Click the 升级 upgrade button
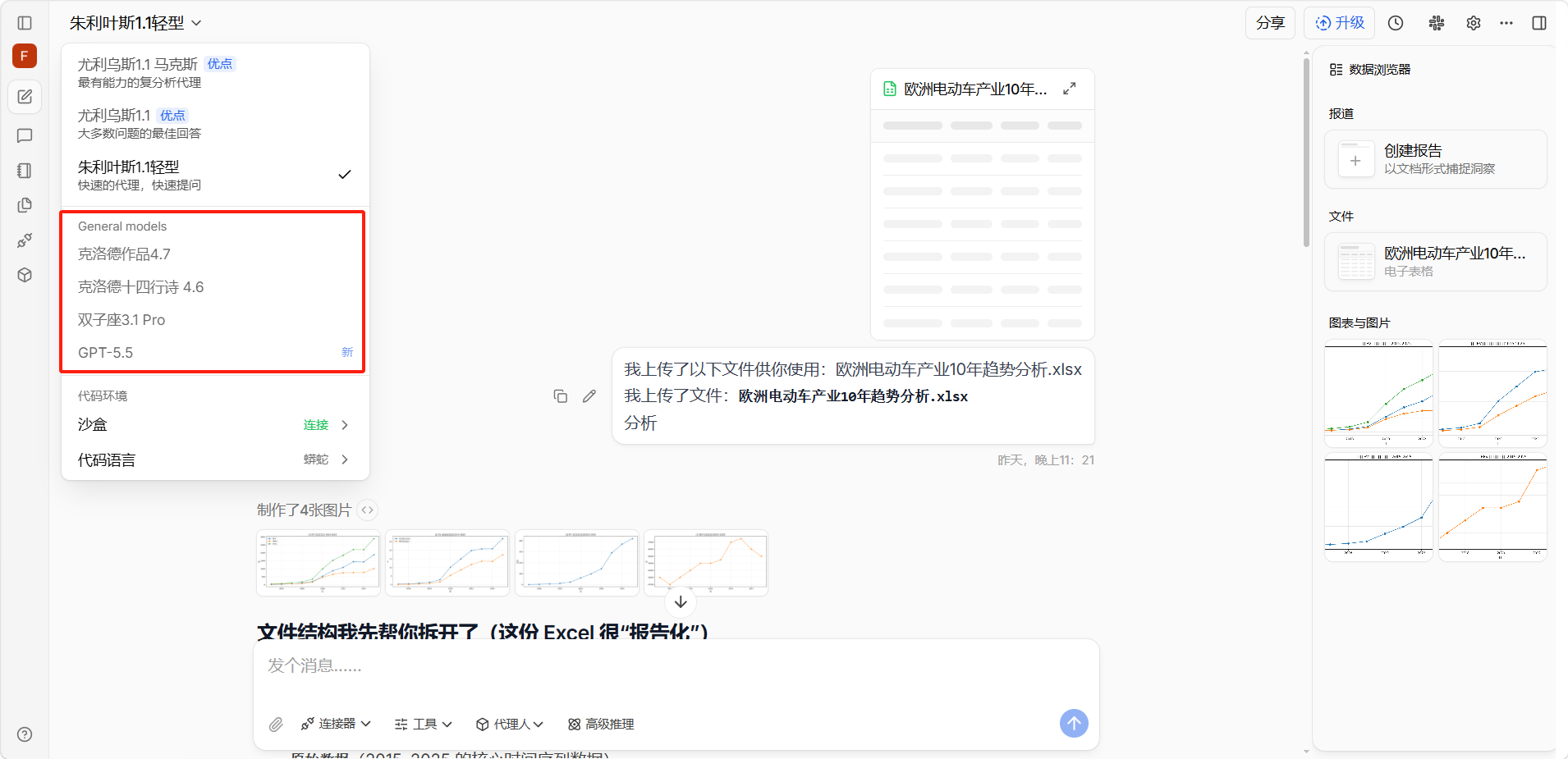Image resolution: width=1568 pixels, height=759 pixels. click(x=1340, y=23)
